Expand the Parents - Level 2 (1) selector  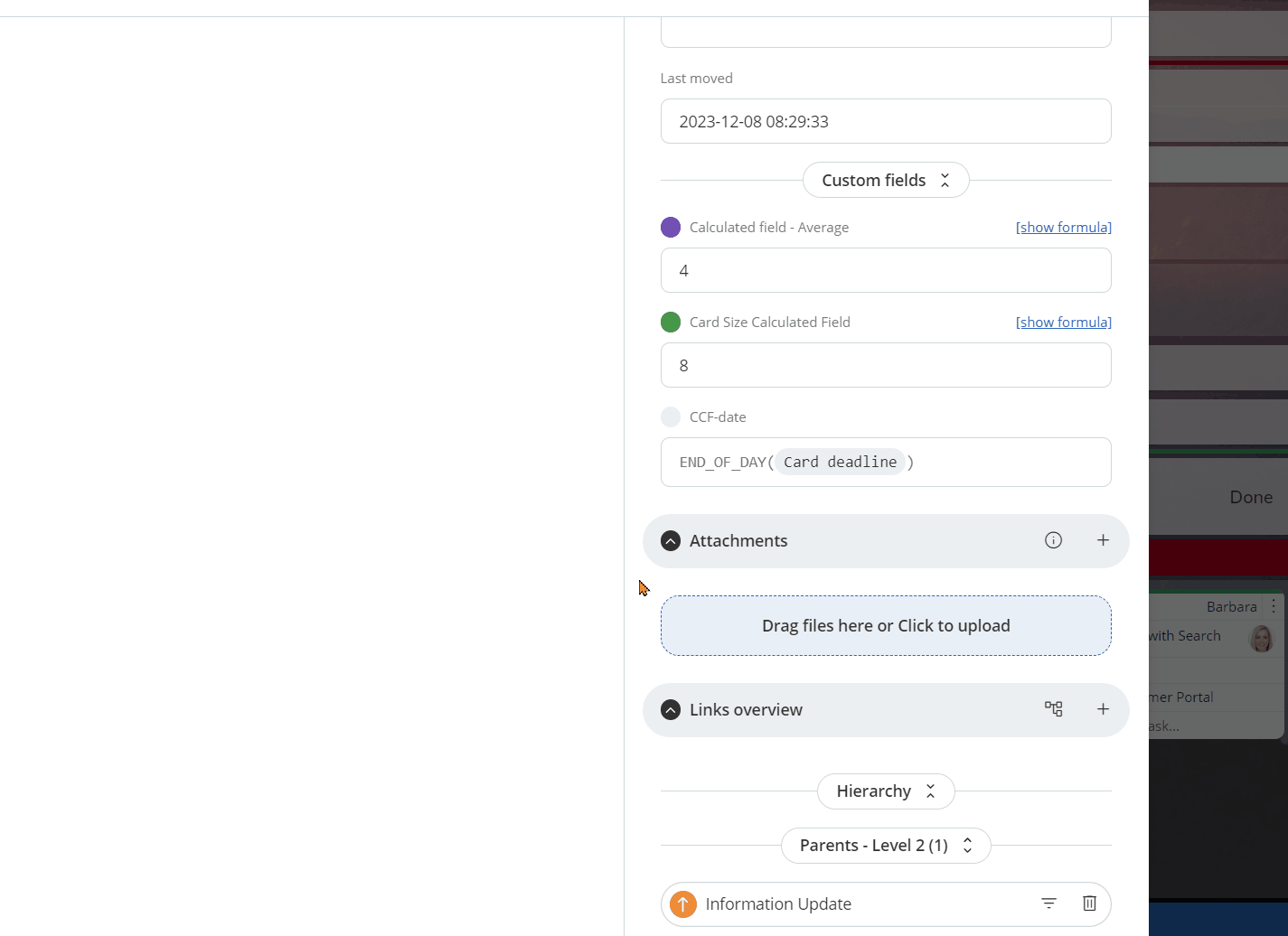(886, 846)
